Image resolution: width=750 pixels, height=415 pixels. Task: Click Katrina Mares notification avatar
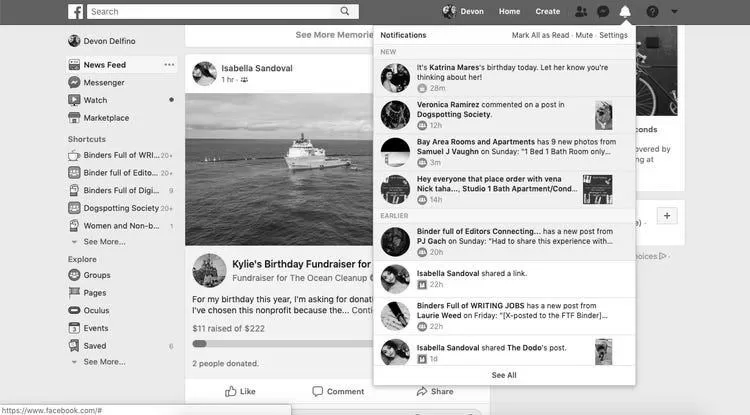(x=395, y=78)
